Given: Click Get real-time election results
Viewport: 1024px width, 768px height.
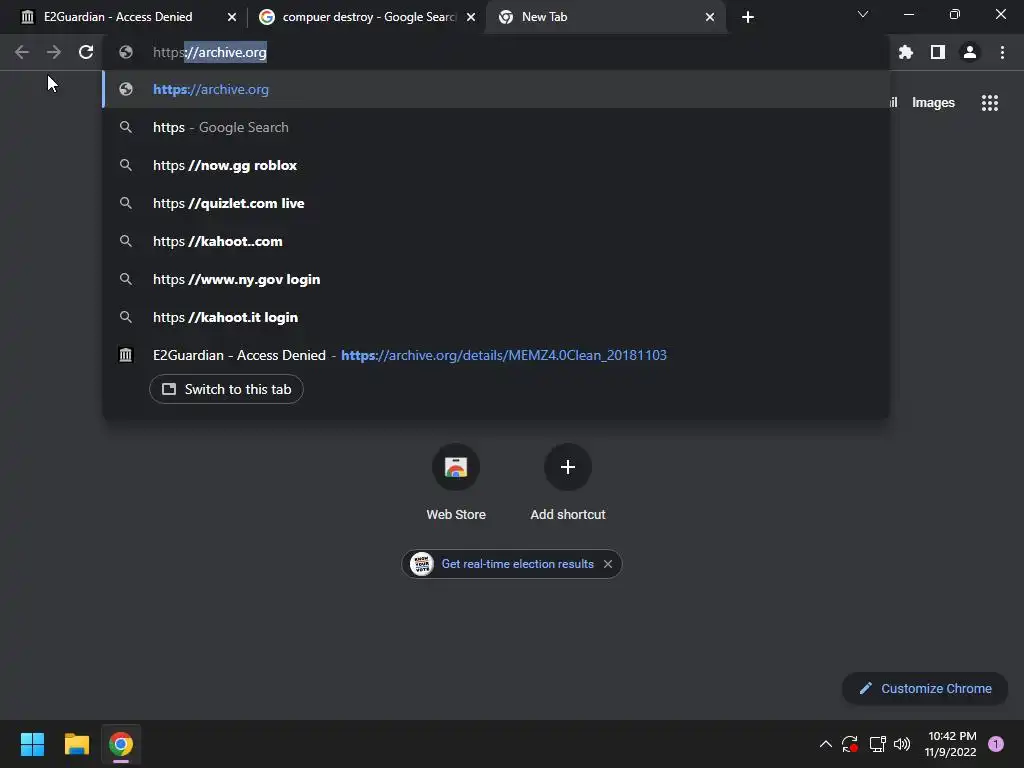Looking at the screenshot, I should pyautogui.click(x=517, y=564).
